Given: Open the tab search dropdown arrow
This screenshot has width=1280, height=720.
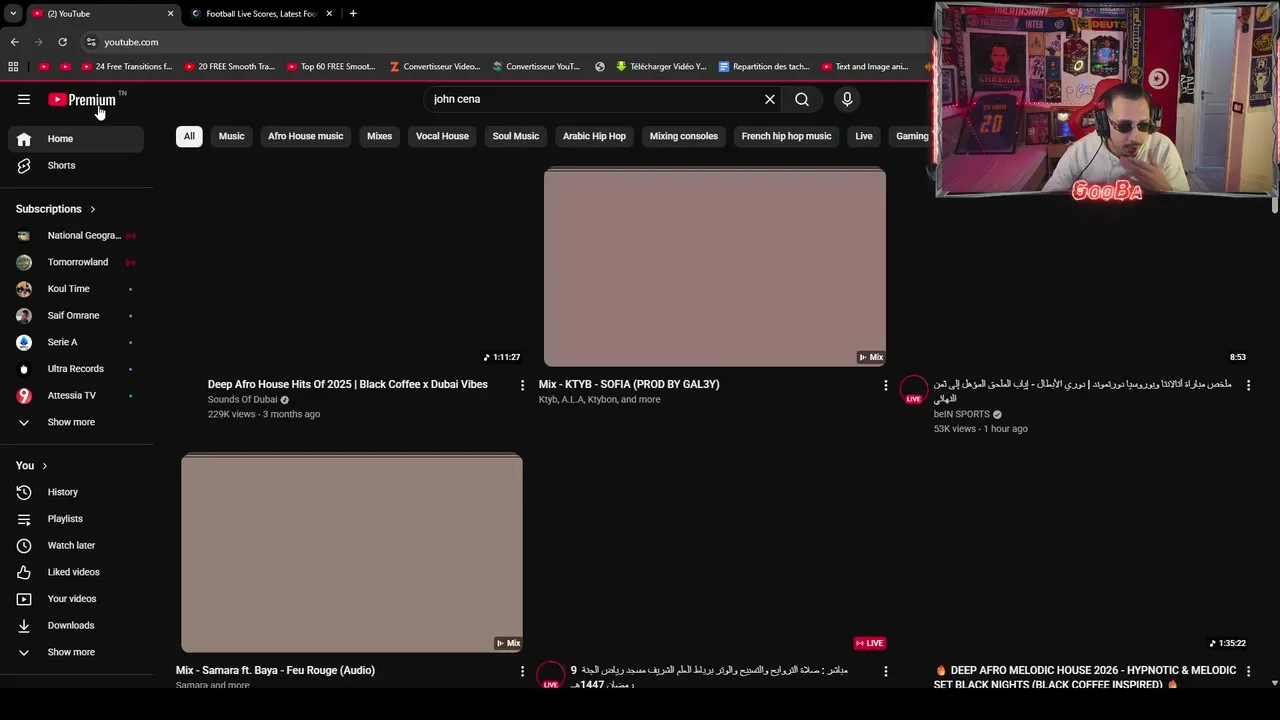Looking at the screenshot, I should tap(12, 14).
